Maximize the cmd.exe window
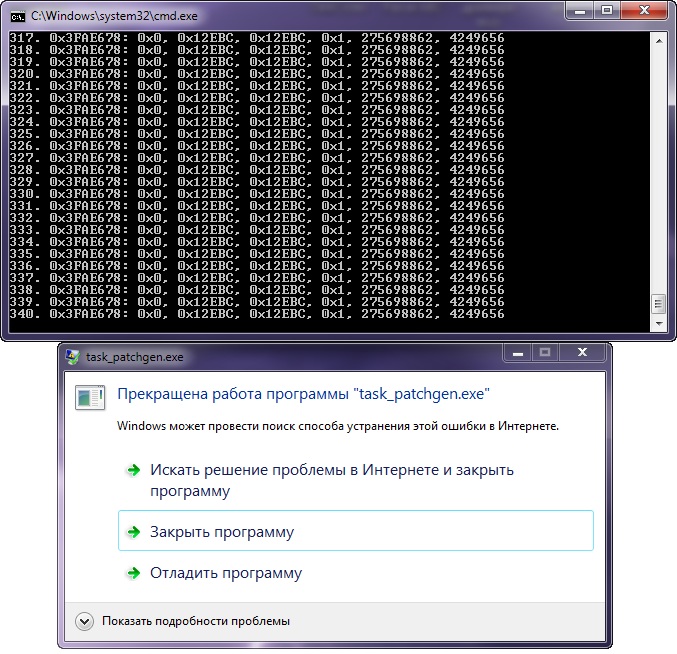 tap(607, 10)
